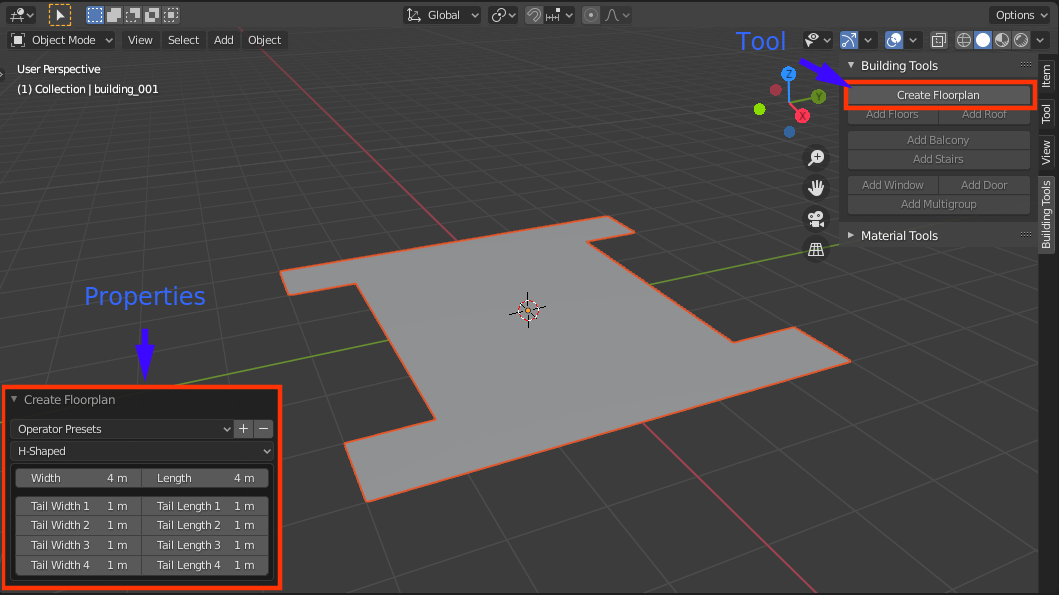Click the Add Door button

click(984, 185)
